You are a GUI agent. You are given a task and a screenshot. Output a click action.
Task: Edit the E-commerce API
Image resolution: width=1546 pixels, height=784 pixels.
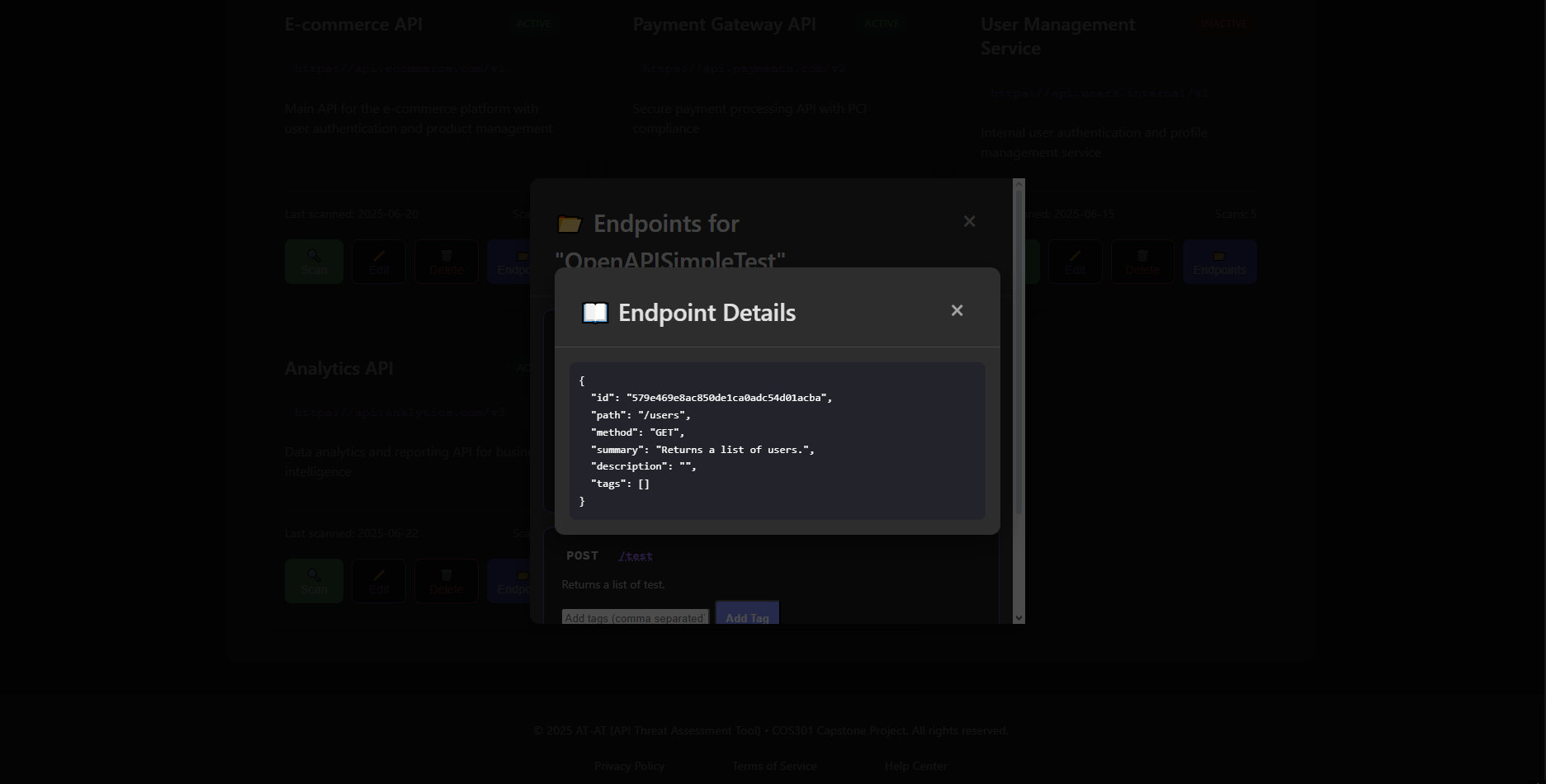click(379, 262)
